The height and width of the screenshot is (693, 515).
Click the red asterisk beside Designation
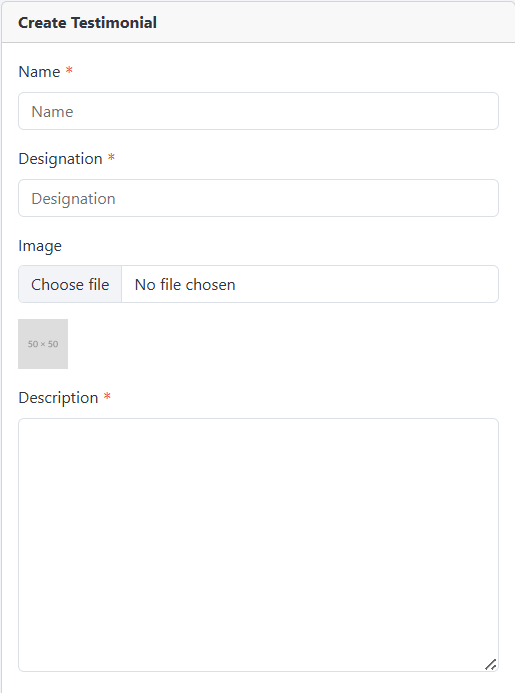point(111,158)
